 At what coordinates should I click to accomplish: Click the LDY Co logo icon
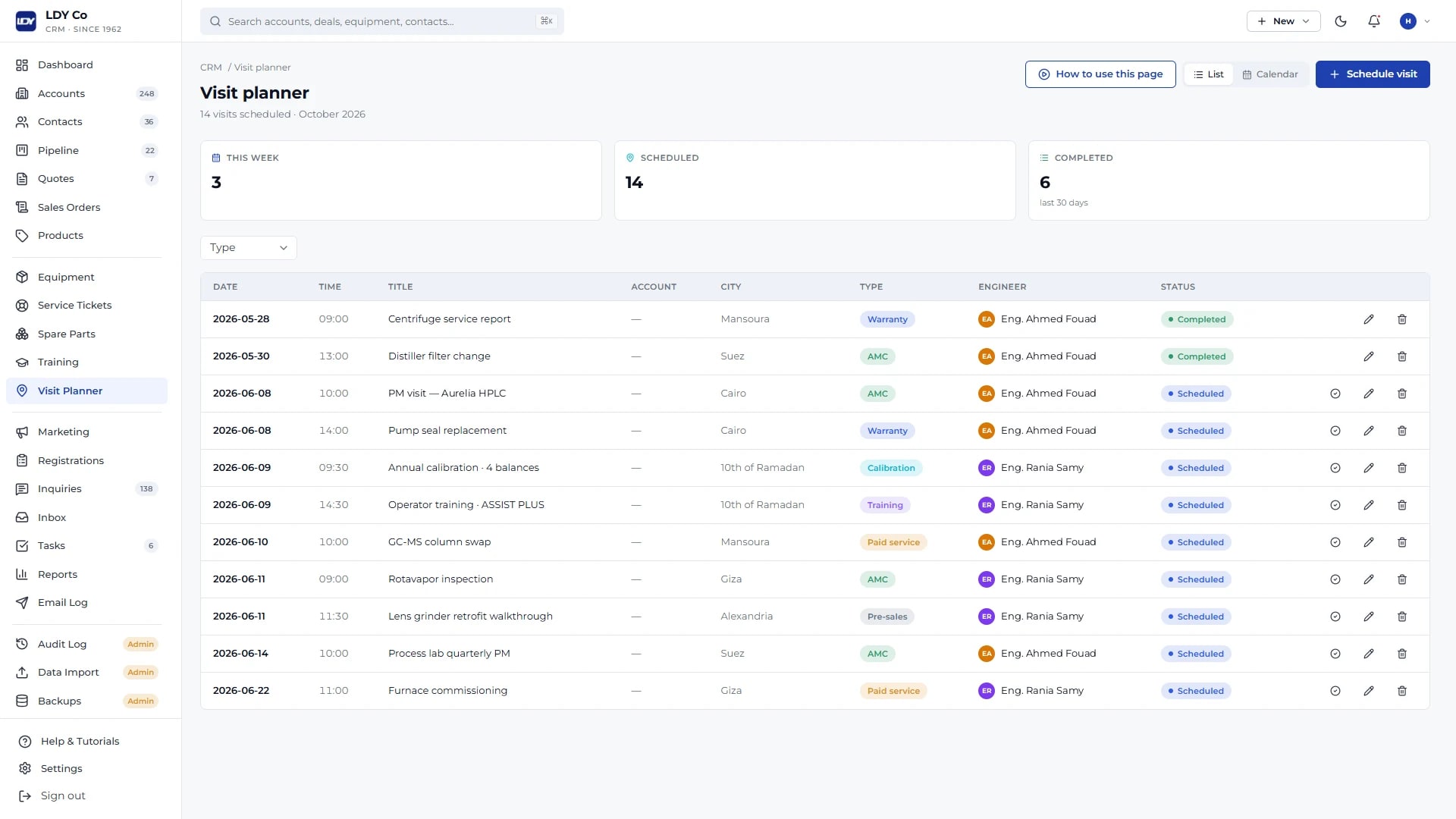click(x=26, y=21)
